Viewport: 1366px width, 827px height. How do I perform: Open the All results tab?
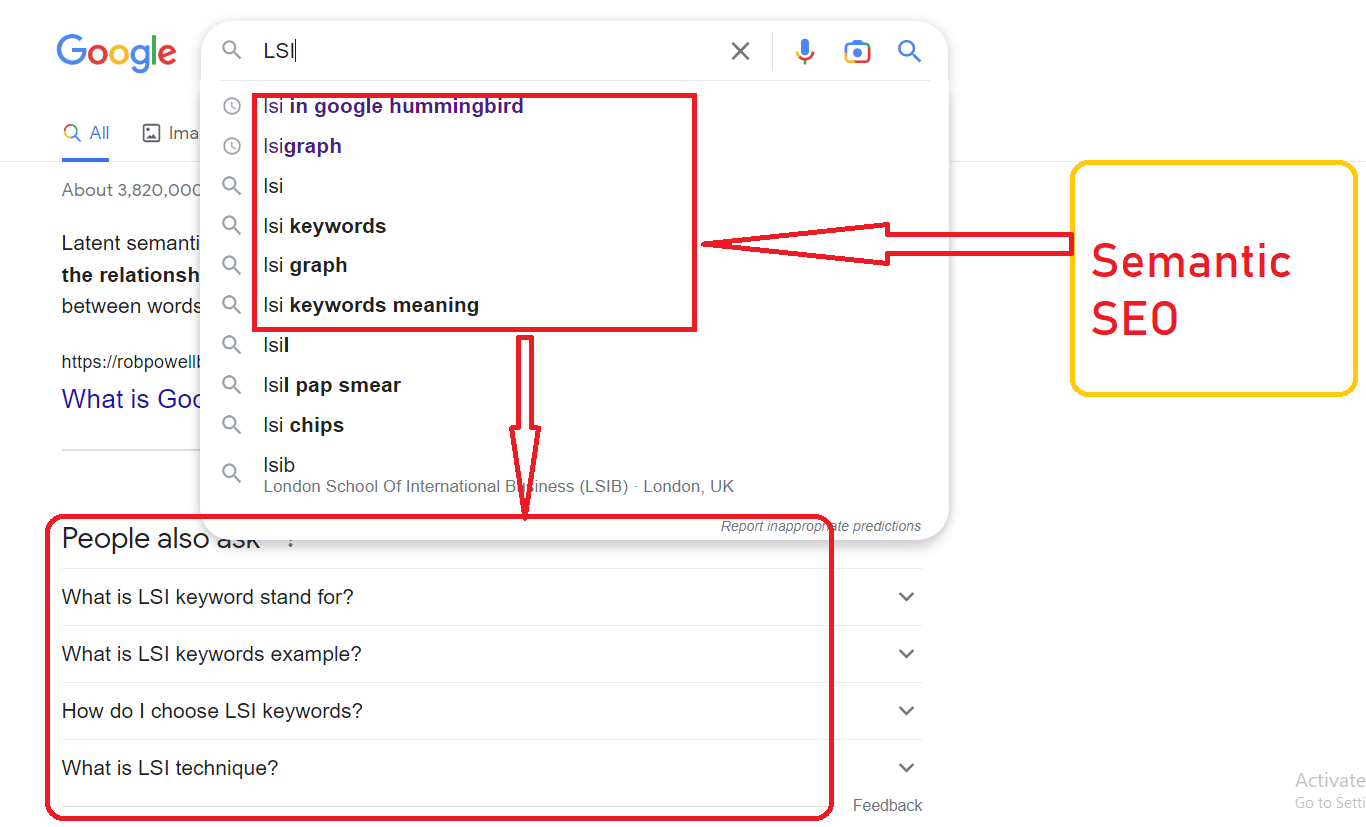86,133
